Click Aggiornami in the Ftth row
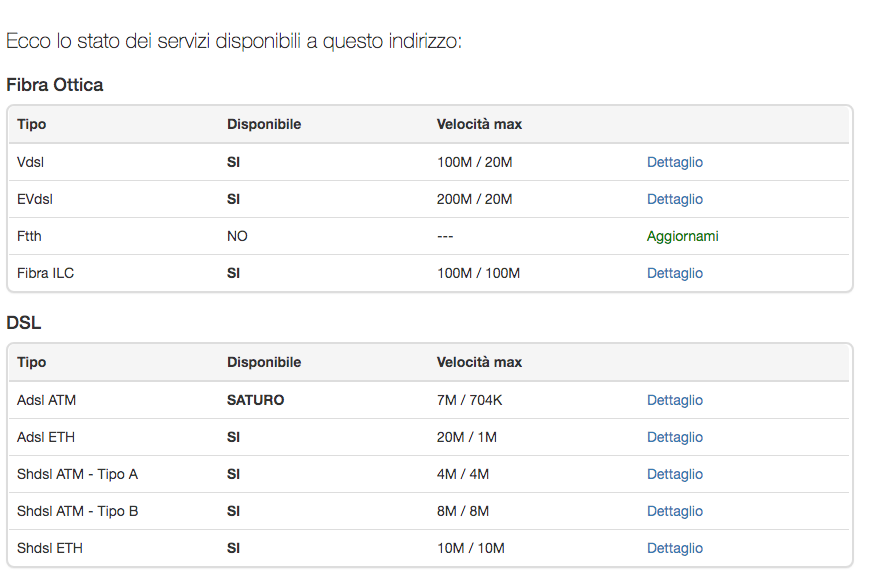 [x=682, y=236]
